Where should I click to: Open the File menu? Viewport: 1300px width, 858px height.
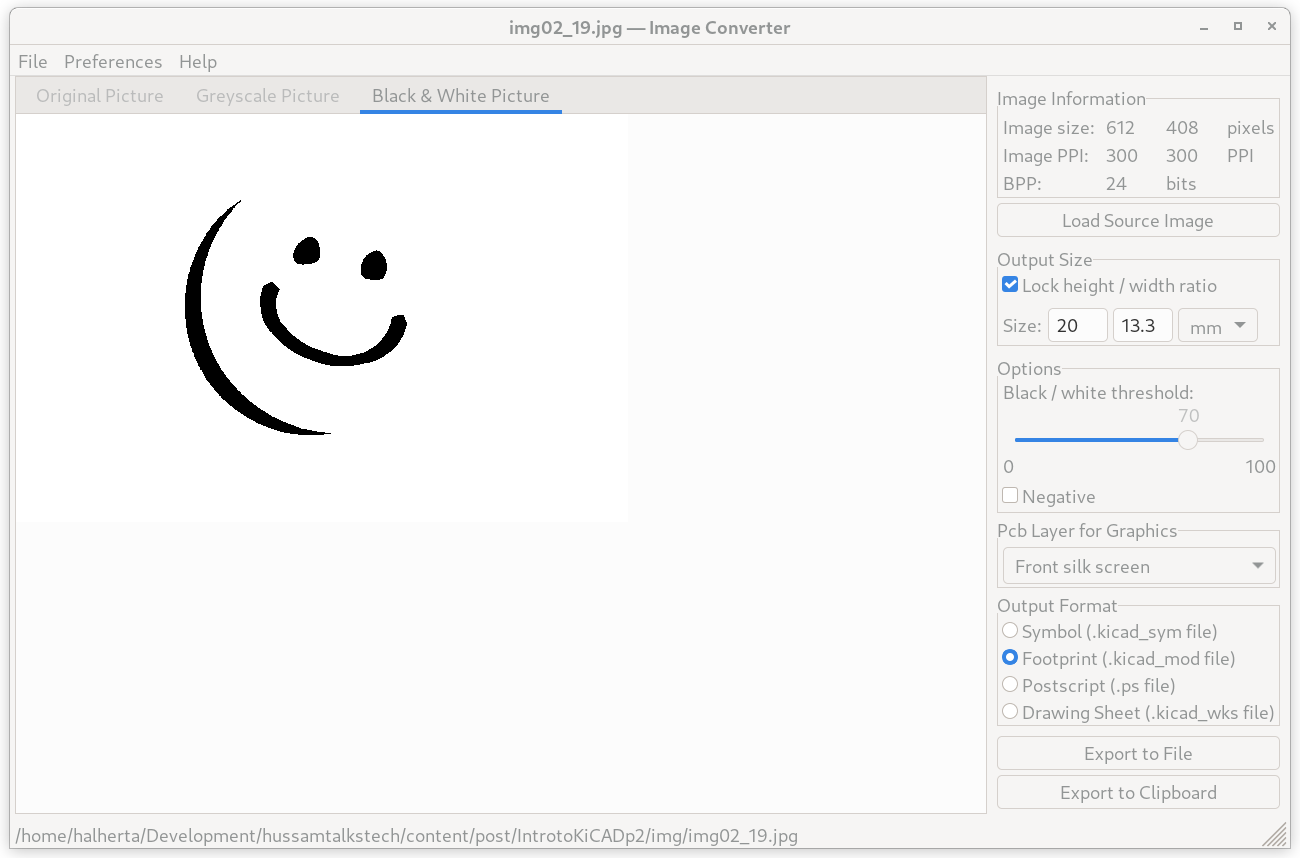point(33,61)
